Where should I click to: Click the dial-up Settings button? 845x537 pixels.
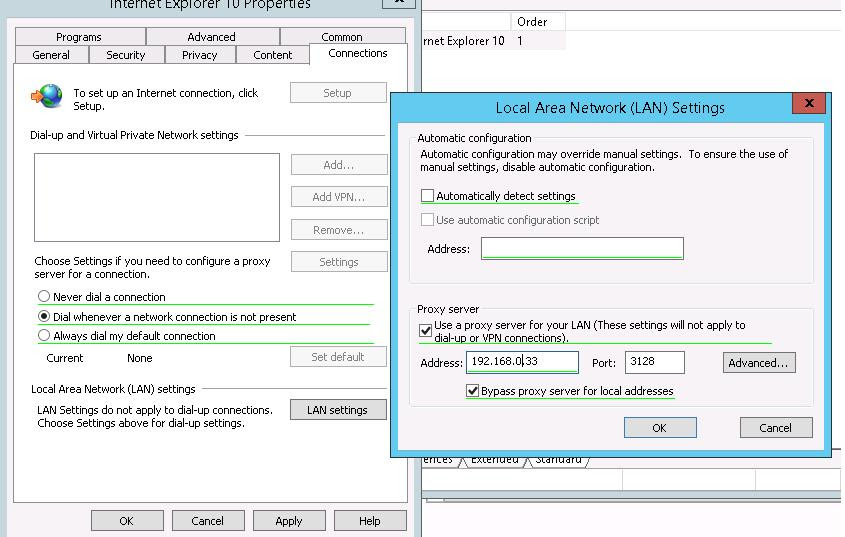point(339,261)
